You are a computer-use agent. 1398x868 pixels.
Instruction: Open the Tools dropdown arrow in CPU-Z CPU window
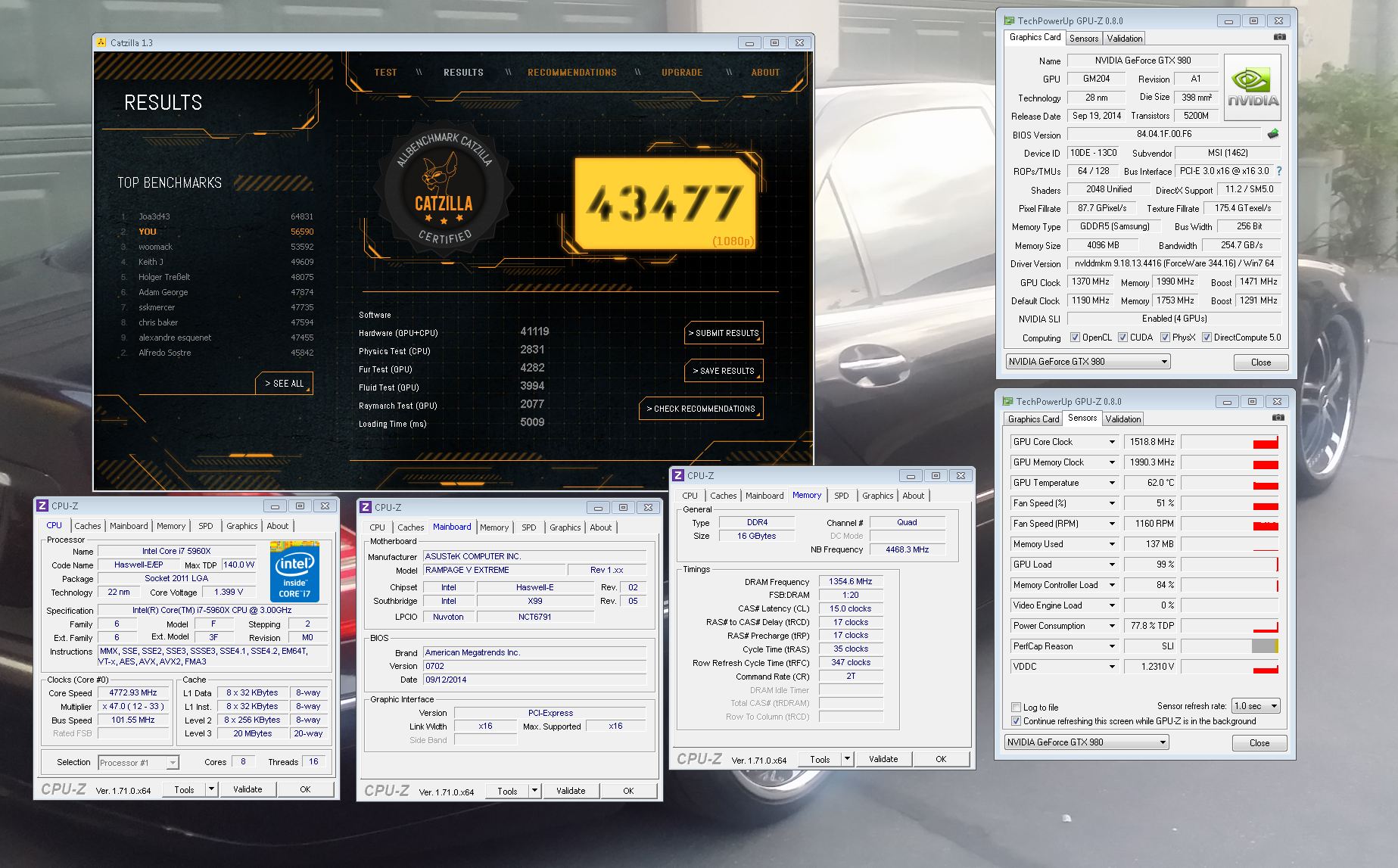(x=211, y=789)
